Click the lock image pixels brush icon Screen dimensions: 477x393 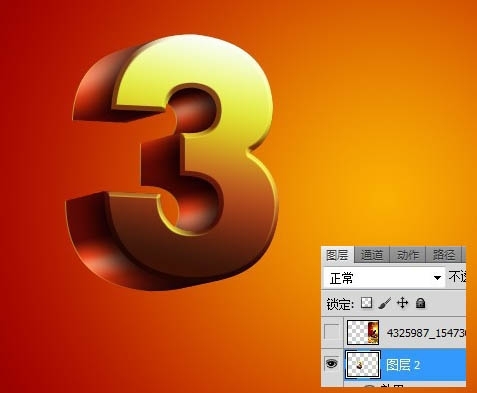coord(385,303)
